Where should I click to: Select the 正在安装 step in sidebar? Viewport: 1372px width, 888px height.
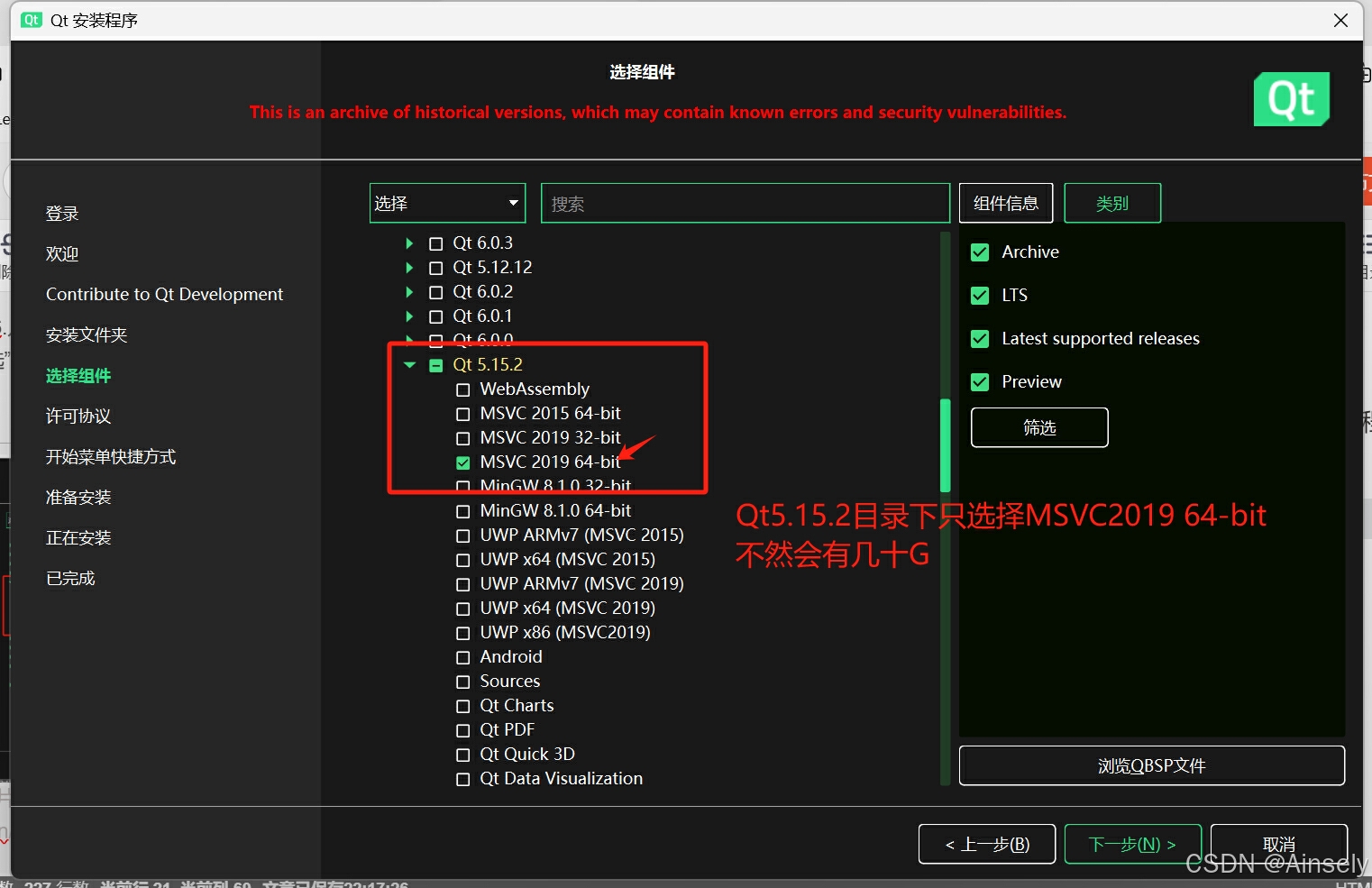coord(78,538)
